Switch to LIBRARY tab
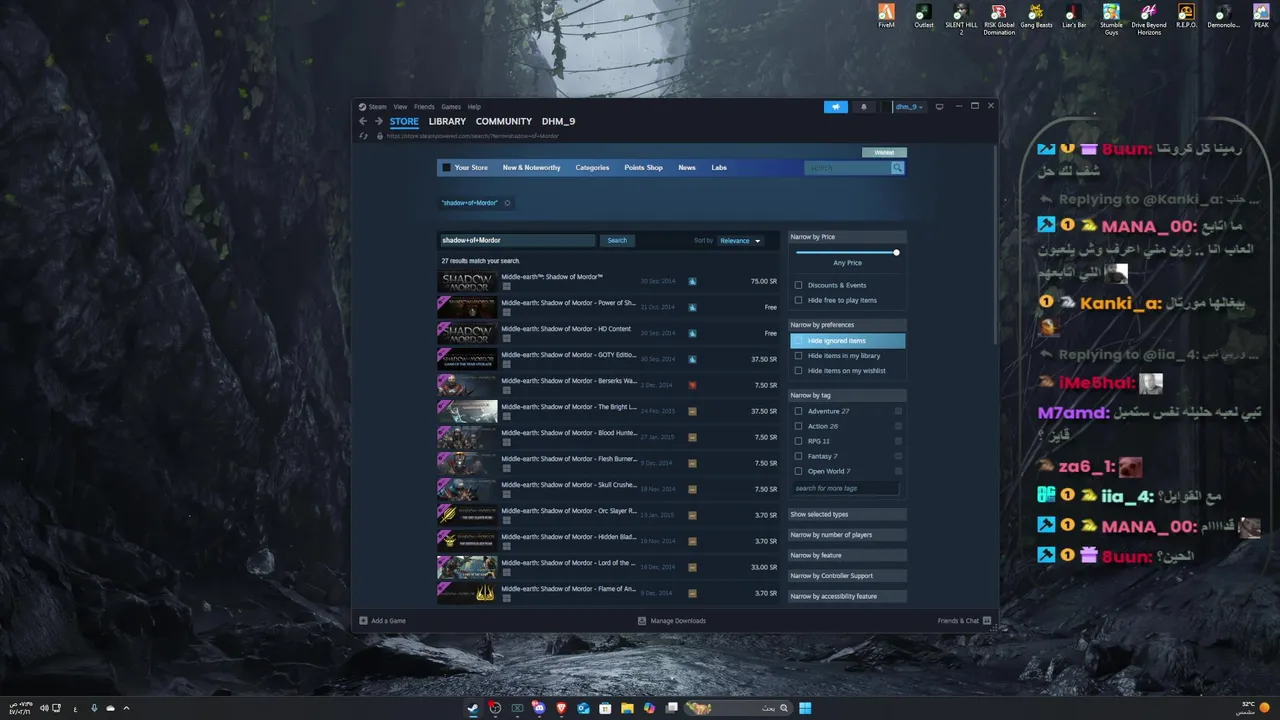 click(x=447, y=121)
